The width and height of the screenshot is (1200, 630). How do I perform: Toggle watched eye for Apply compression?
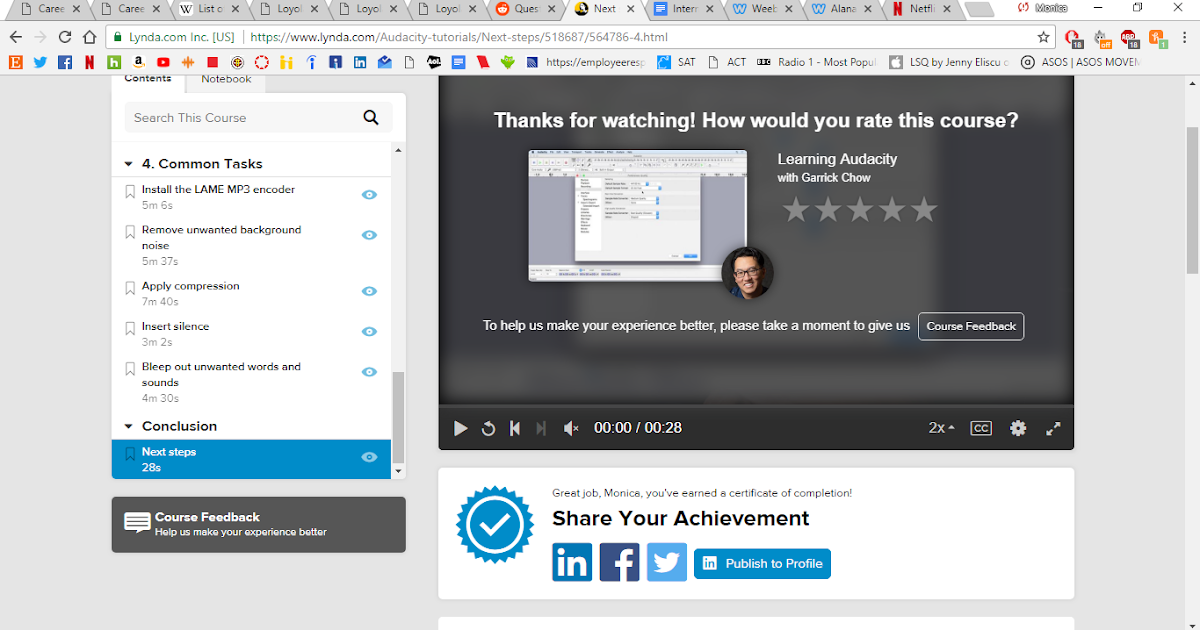coord(369,291)
